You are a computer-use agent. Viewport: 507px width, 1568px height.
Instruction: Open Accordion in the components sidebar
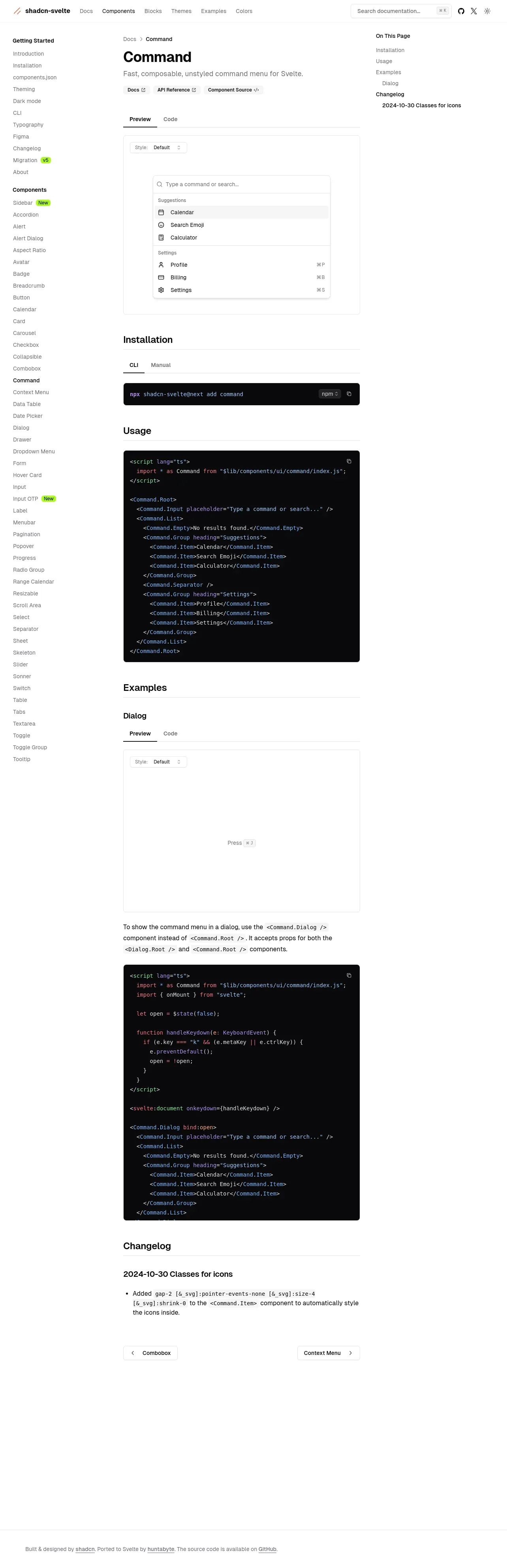pos(26,215)
